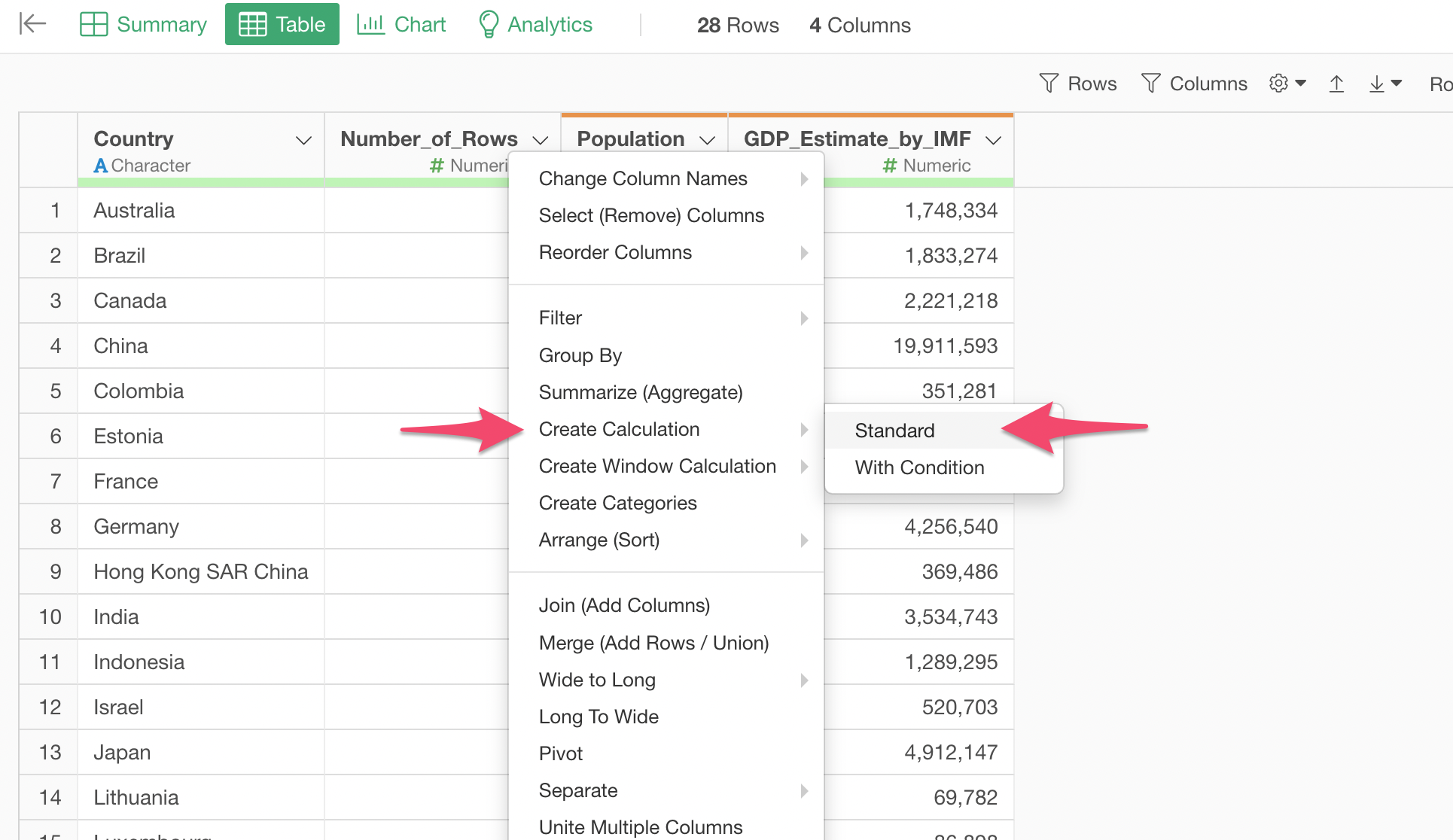Select Pivot from the column menu
Screen dimensions: 1453x840
(560, 753)
